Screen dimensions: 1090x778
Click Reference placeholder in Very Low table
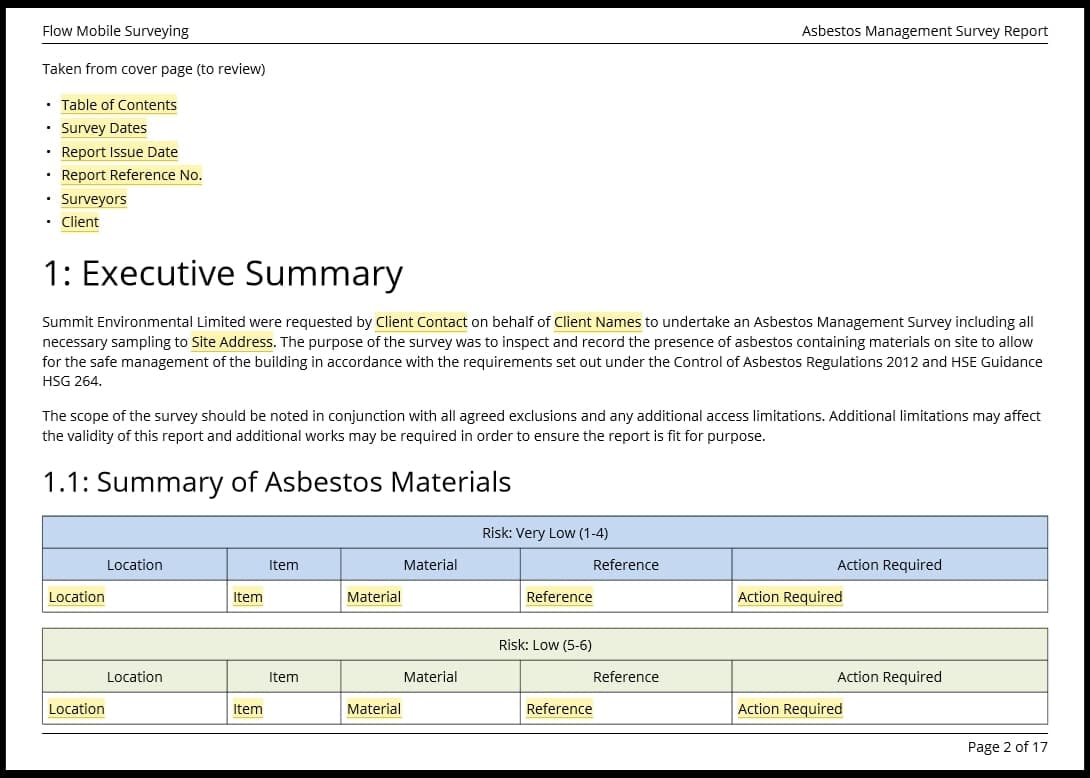point(560,597)
